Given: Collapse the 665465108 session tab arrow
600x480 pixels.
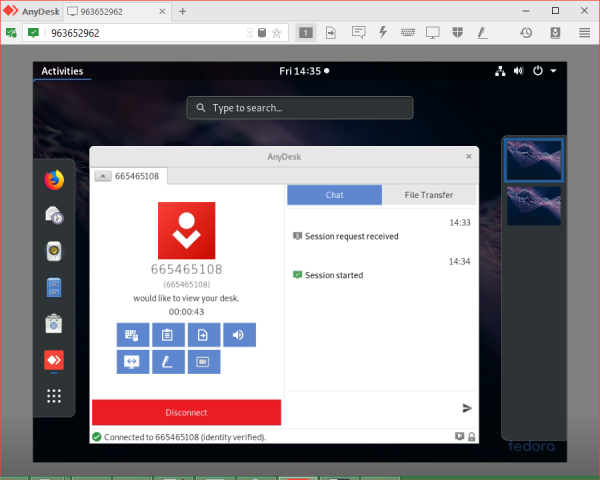Looking at the screenshot, I should [103, 176].
